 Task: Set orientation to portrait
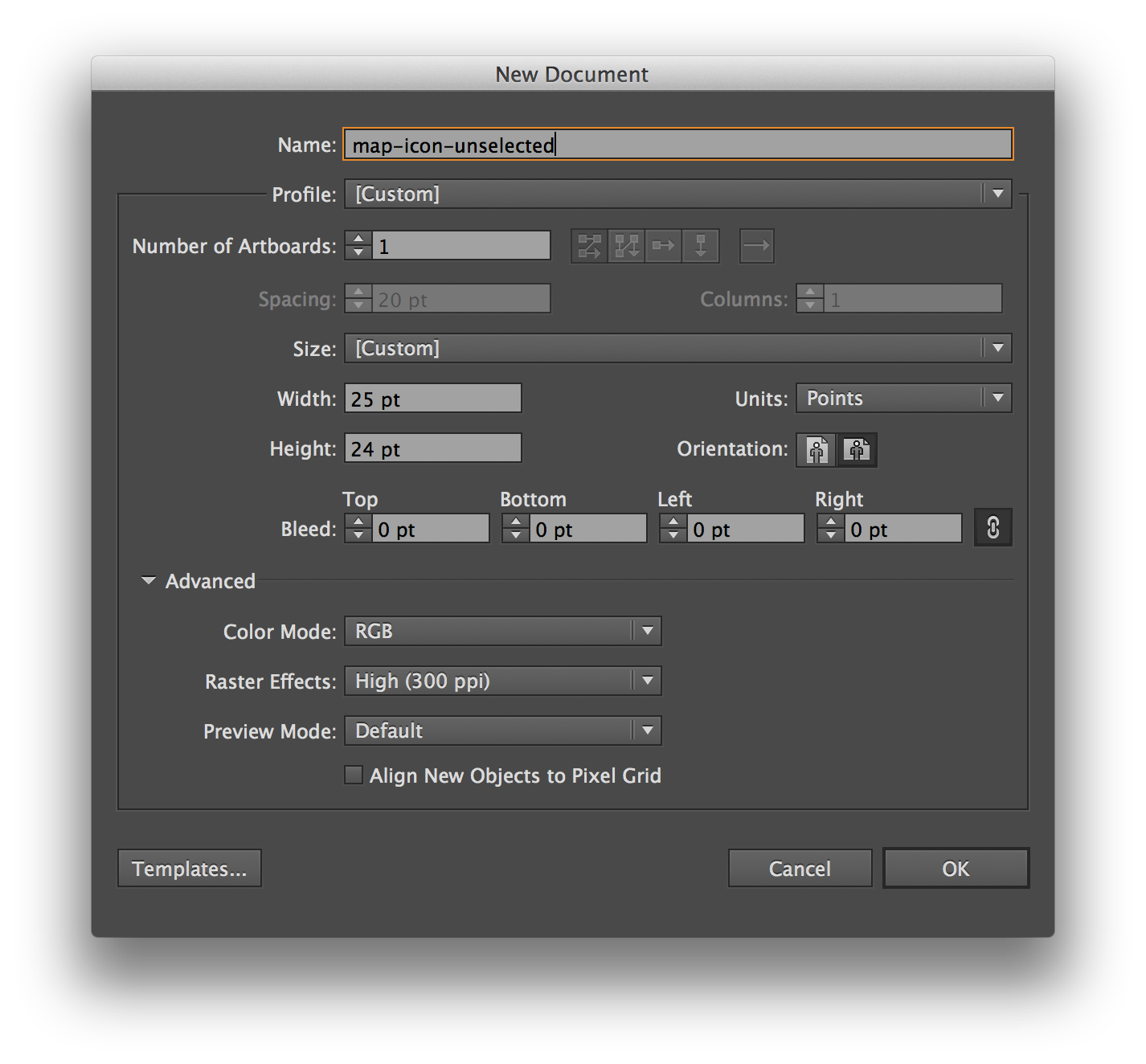click(816, 450)
